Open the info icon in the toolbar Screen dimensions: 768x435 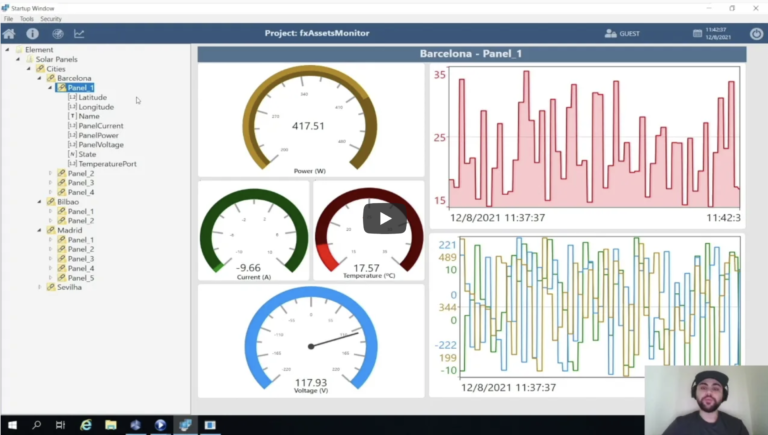(x=32, y=33)
